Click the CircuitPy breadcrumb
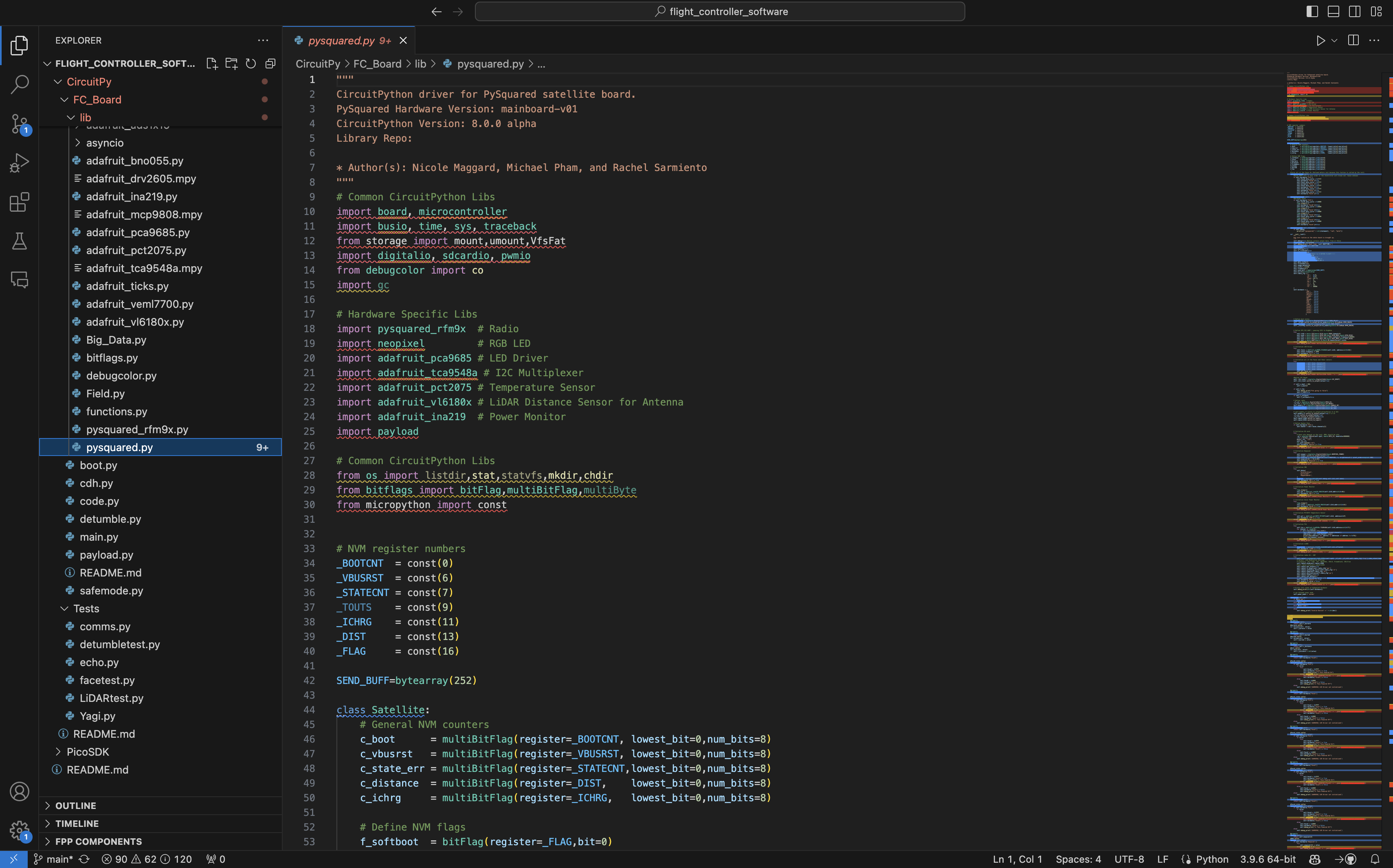This screenshot has width=1393, height=868. point(318,64)
